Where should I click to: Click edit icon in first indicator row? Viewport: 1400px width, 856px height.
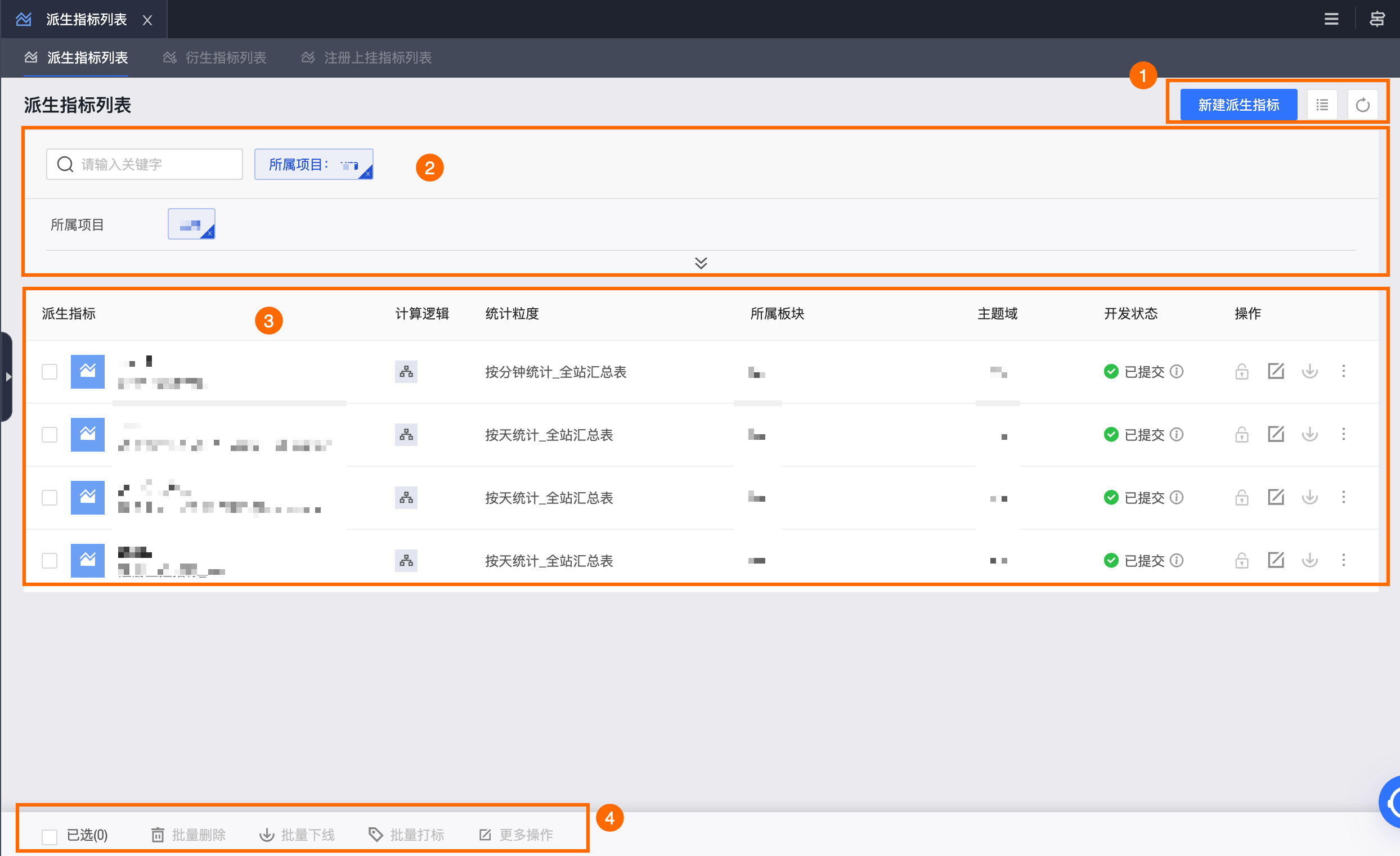[1276, 372]
